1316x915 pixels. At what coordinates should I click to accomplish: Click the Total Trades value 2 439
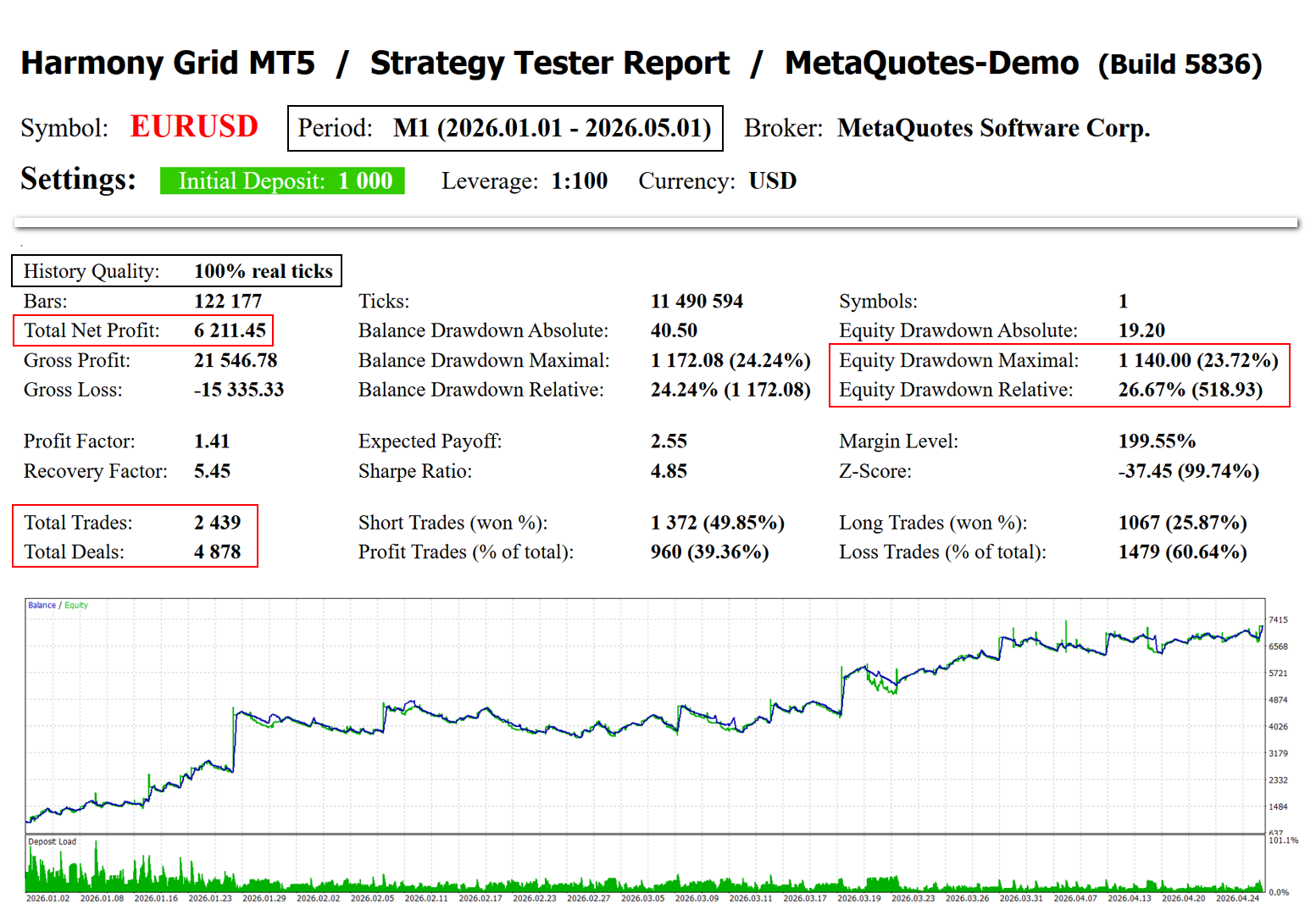tap(218, 523)
